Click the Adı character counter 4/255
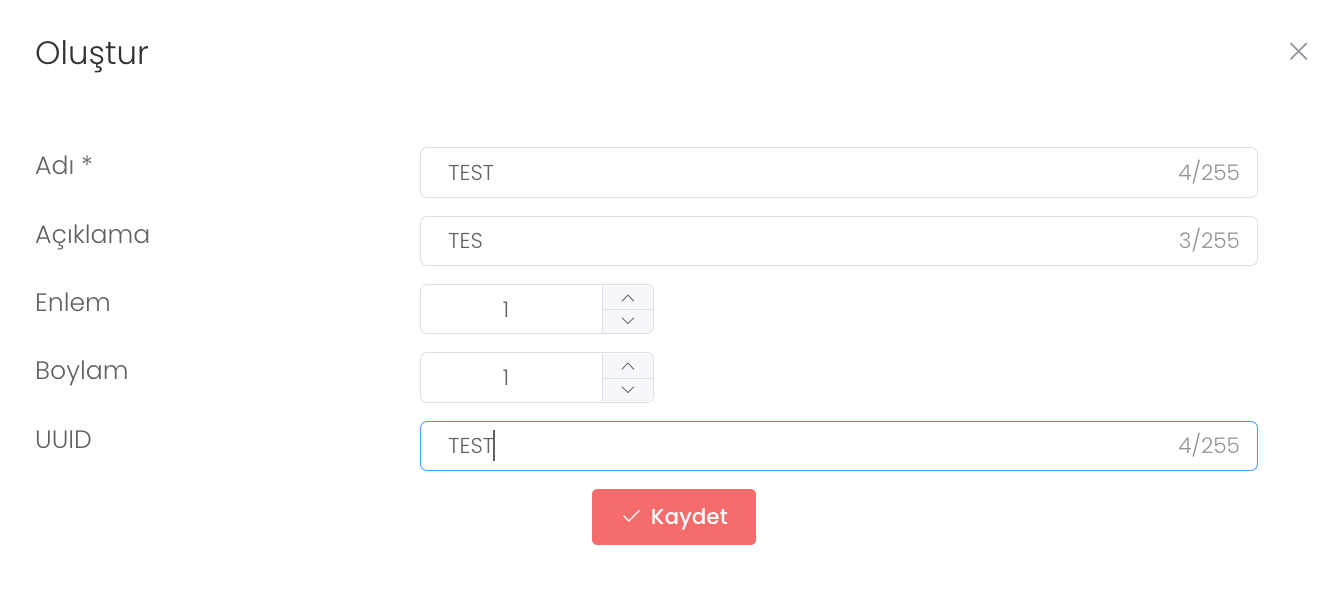1342x592 pixels. 1208,173
